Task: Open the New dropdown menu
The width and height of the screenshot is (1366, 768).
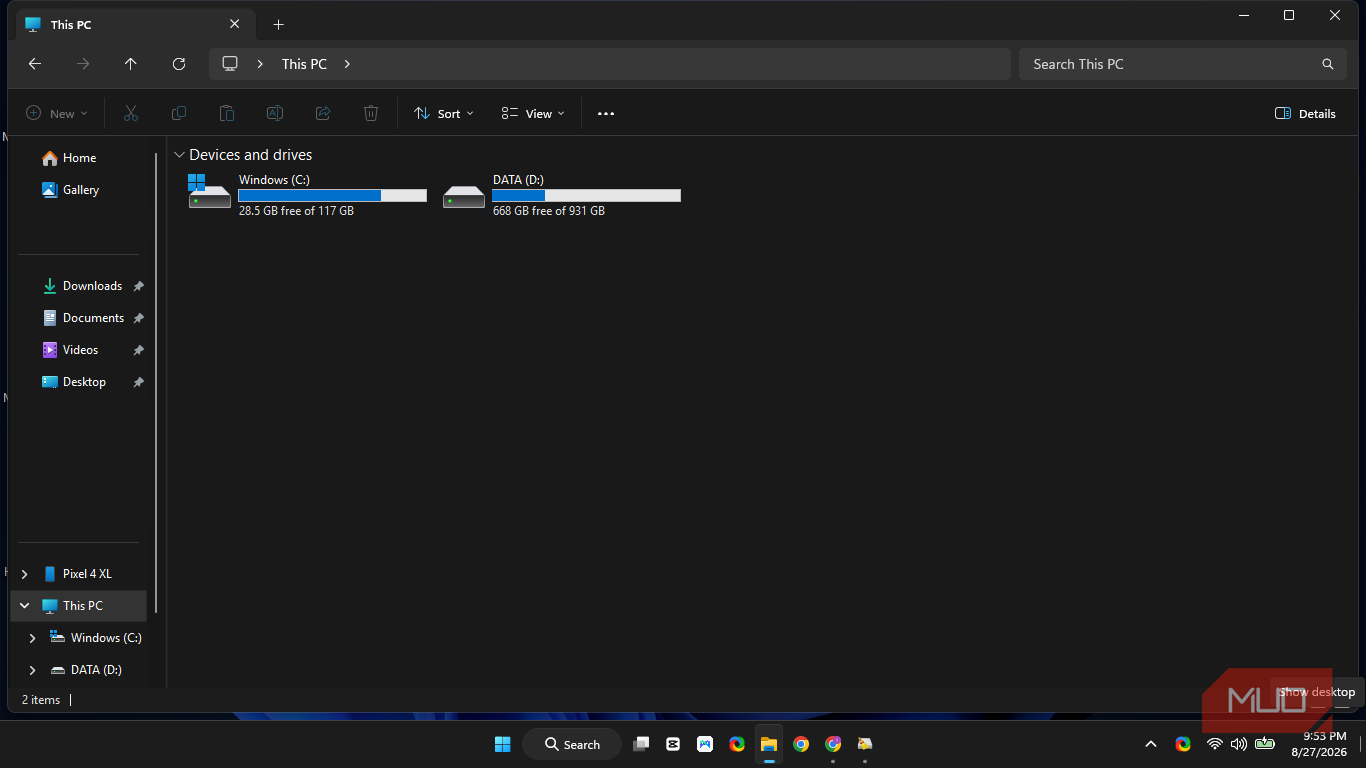Action: click(57, 114)
